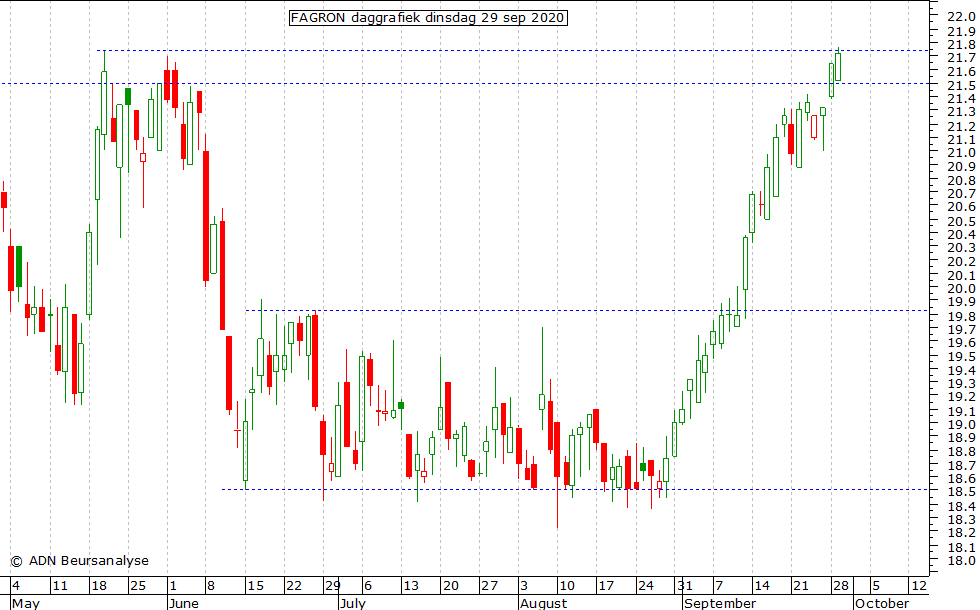Select the August month label
The width and height of the screenshot is (980, 610).
click(544, 603)
